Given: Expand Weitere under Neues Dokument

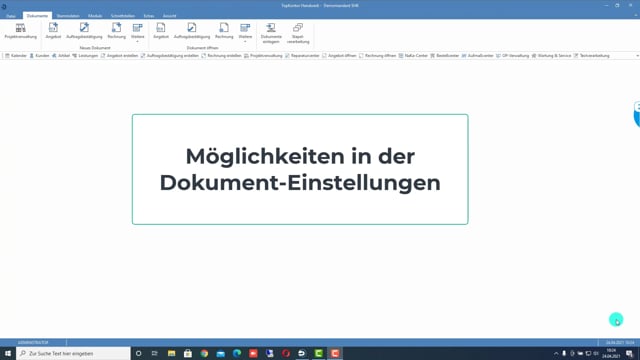Looking at the screenshot, I should pos(138,33).
